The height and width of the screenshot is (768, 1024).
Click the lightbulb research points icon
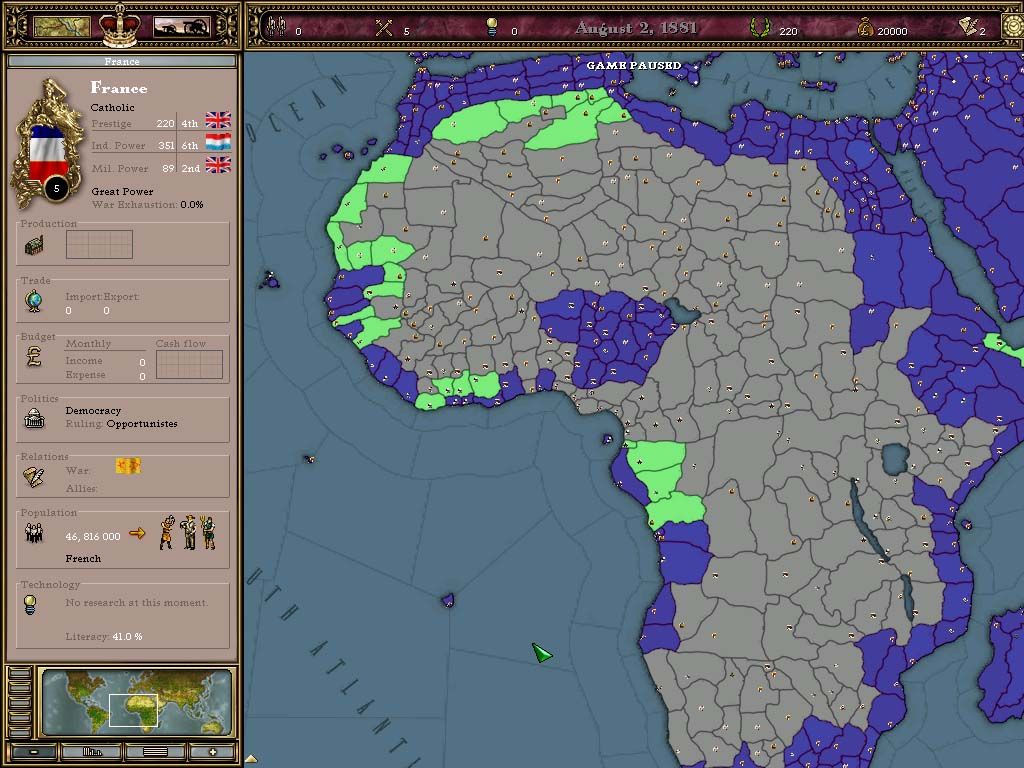click(x=492, y=27)
